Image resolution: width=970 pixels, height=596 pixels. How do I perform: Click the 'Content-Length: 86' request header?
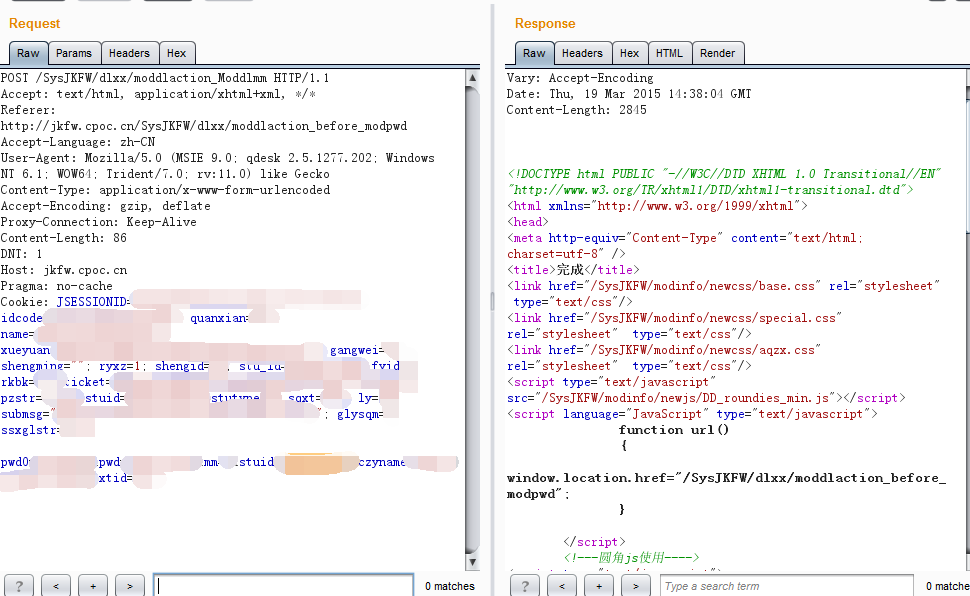coord(64,238)
